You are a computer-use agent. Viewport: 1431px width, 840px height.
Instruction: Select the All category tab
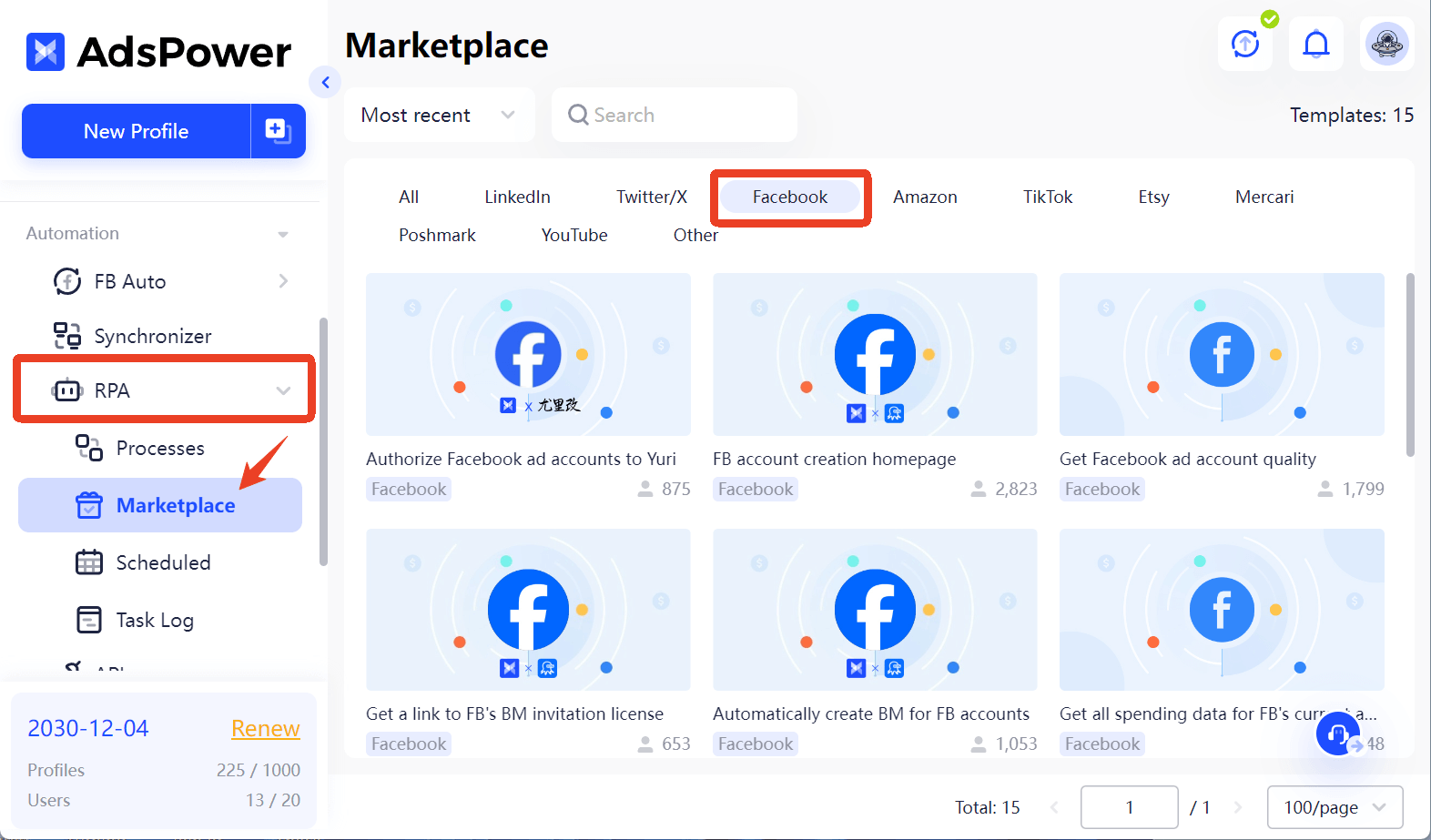pos(409,197)
